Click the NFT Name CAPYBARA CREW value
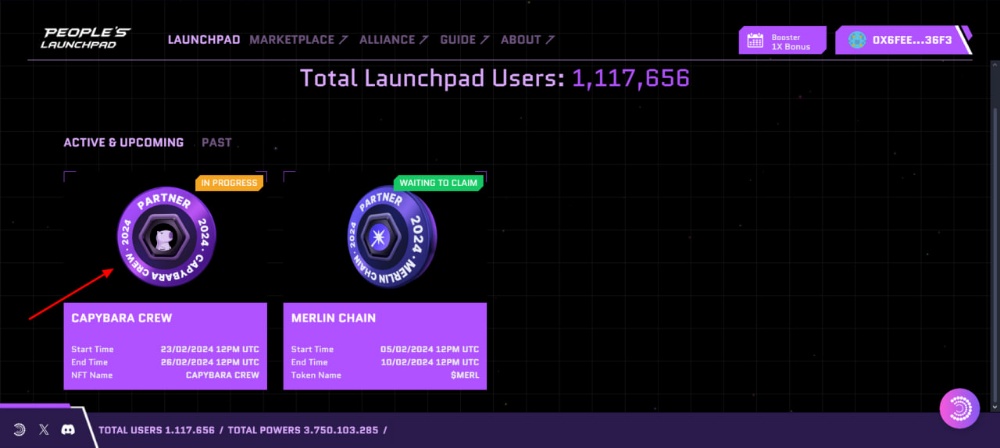 click(x=223, y=375)
